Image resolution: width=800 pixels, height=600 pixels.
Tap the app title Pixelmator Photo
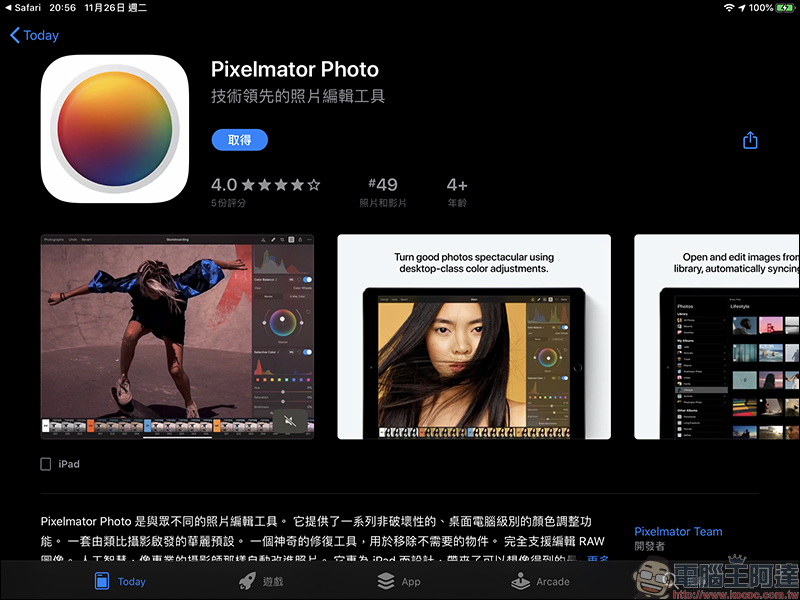295,69
